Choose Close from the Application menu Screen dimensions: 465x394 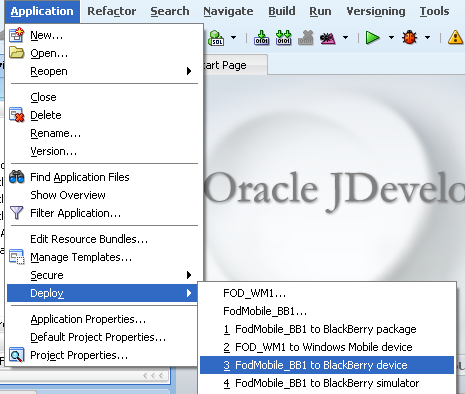pyautogui.click(x=105, y=97)
